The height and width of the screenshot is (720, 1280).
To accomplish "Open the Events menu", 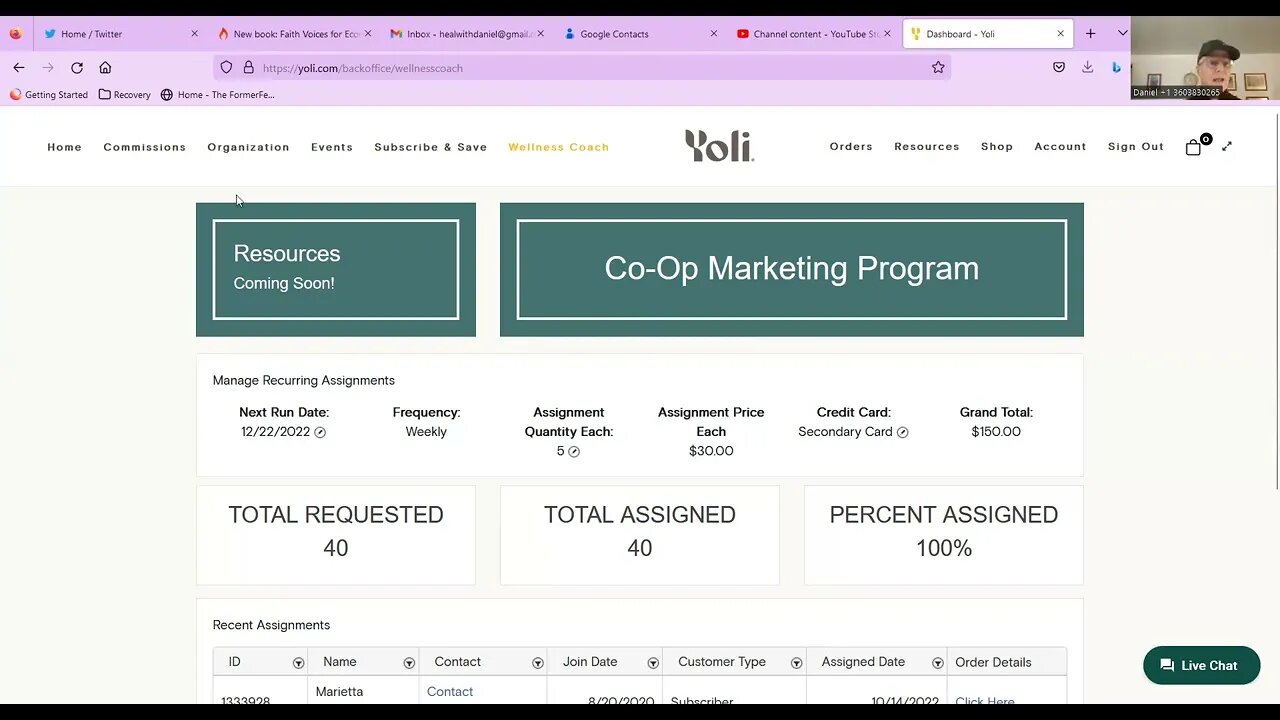I will pyautogui.click(x=332, y=147).
